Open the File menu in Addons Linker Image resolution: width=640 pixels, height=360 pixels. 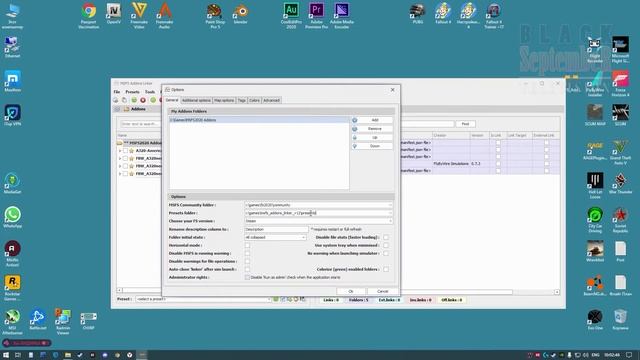117,92
